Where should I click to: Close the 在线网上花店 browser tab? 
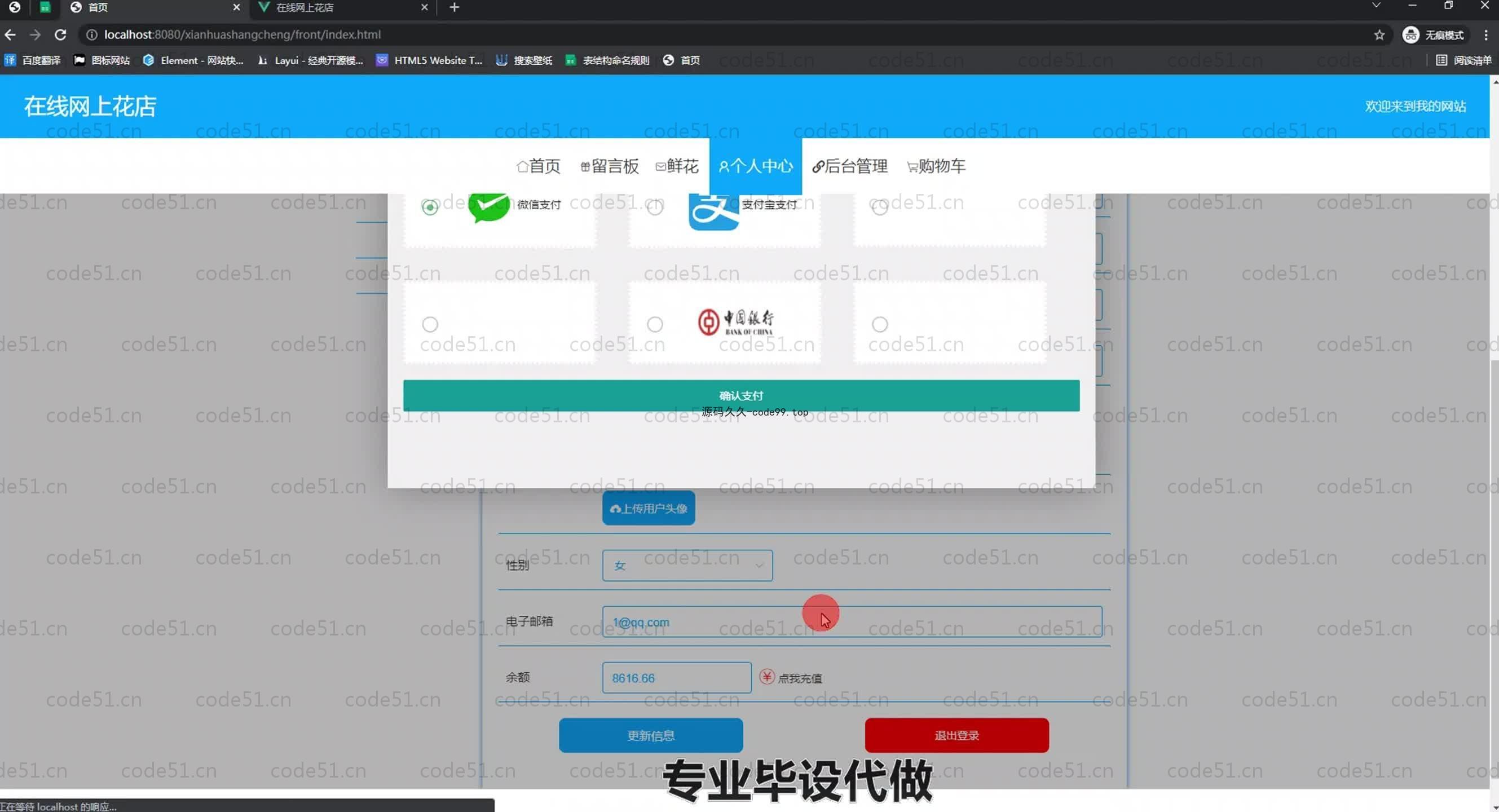(x=424, y=7)
